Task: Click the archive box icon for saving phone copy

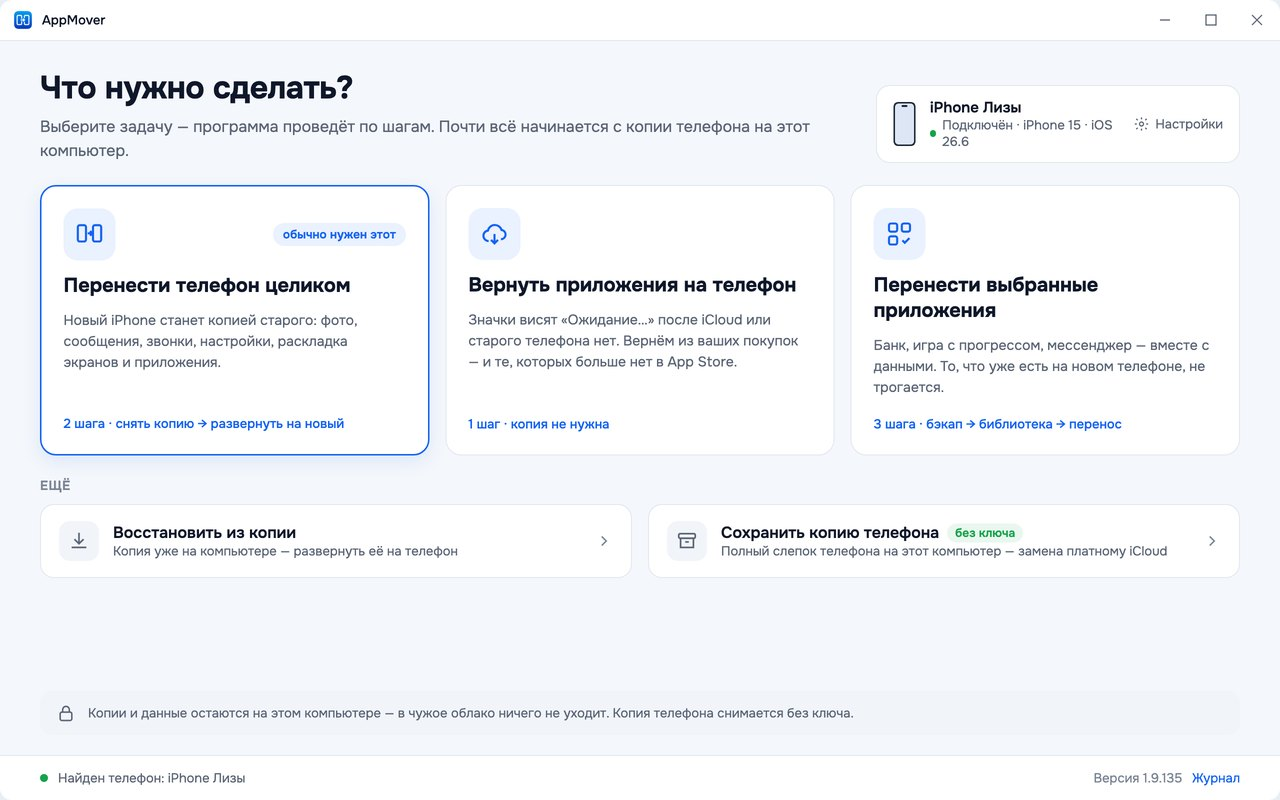Action: click(x=687, y=541)
